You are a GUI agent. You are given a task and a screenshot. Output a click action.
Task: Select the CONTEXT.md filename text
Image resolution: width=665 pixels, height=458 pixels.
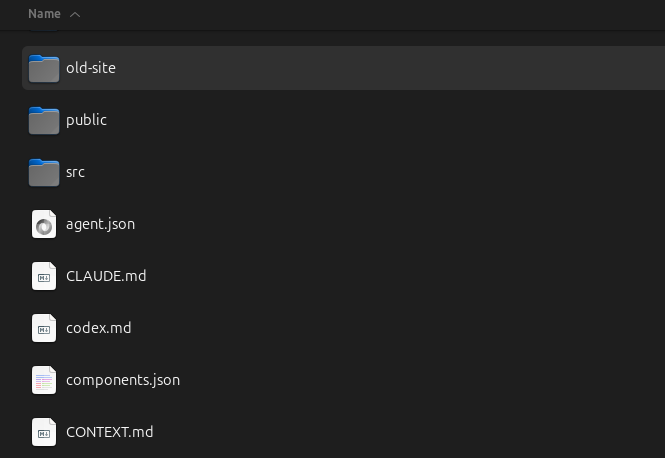tap(109, 432)
